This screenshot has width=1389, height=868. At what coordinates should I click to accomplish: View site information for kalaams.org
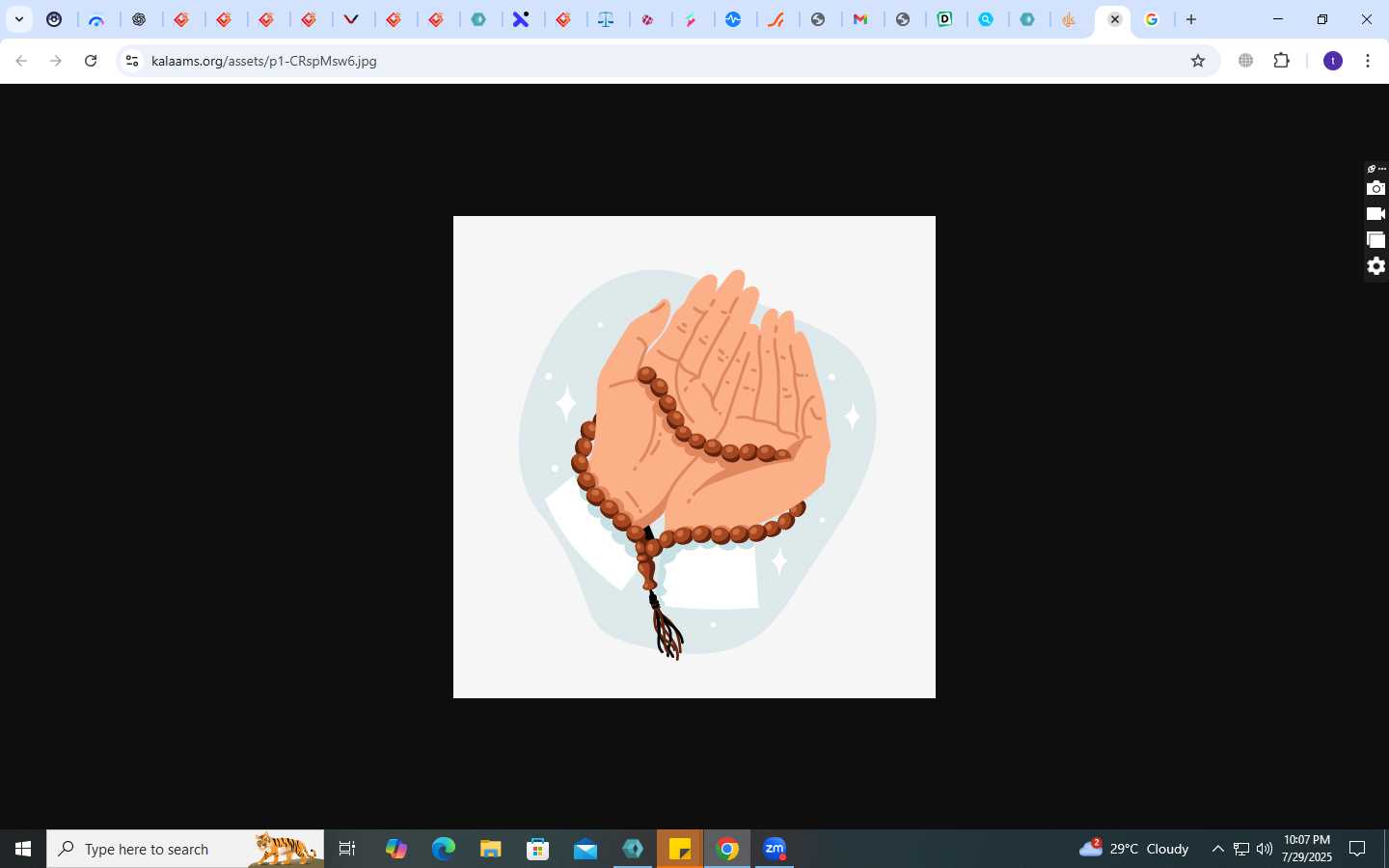pos(132,61)
